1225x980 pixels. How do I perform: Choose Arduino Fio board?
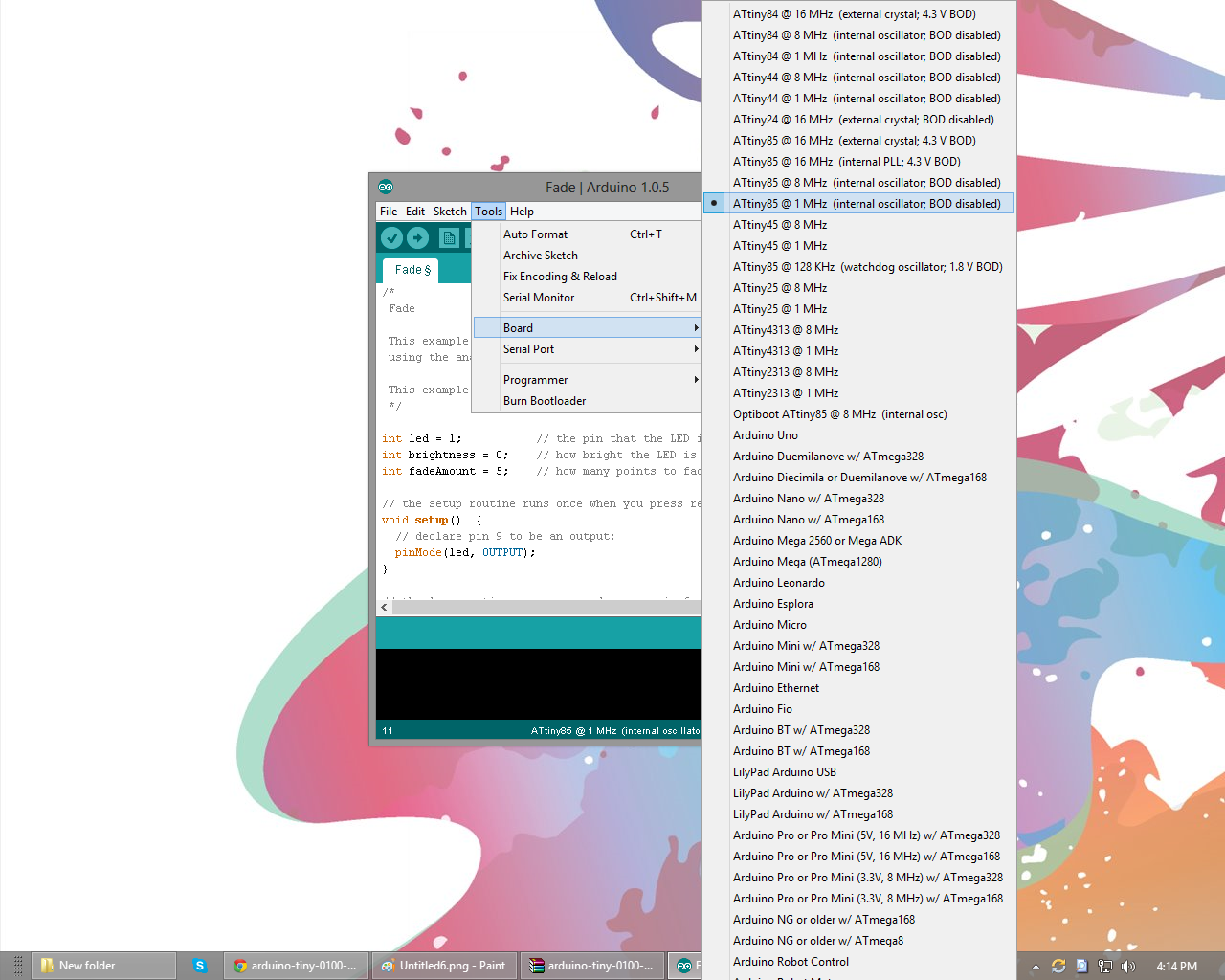click(x=858, y=709)
